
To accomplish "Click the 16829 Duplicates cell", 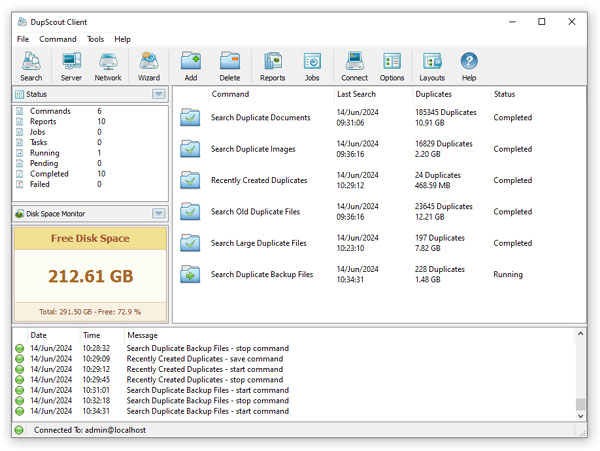I will pyautogui.click(x=444, y=149).
